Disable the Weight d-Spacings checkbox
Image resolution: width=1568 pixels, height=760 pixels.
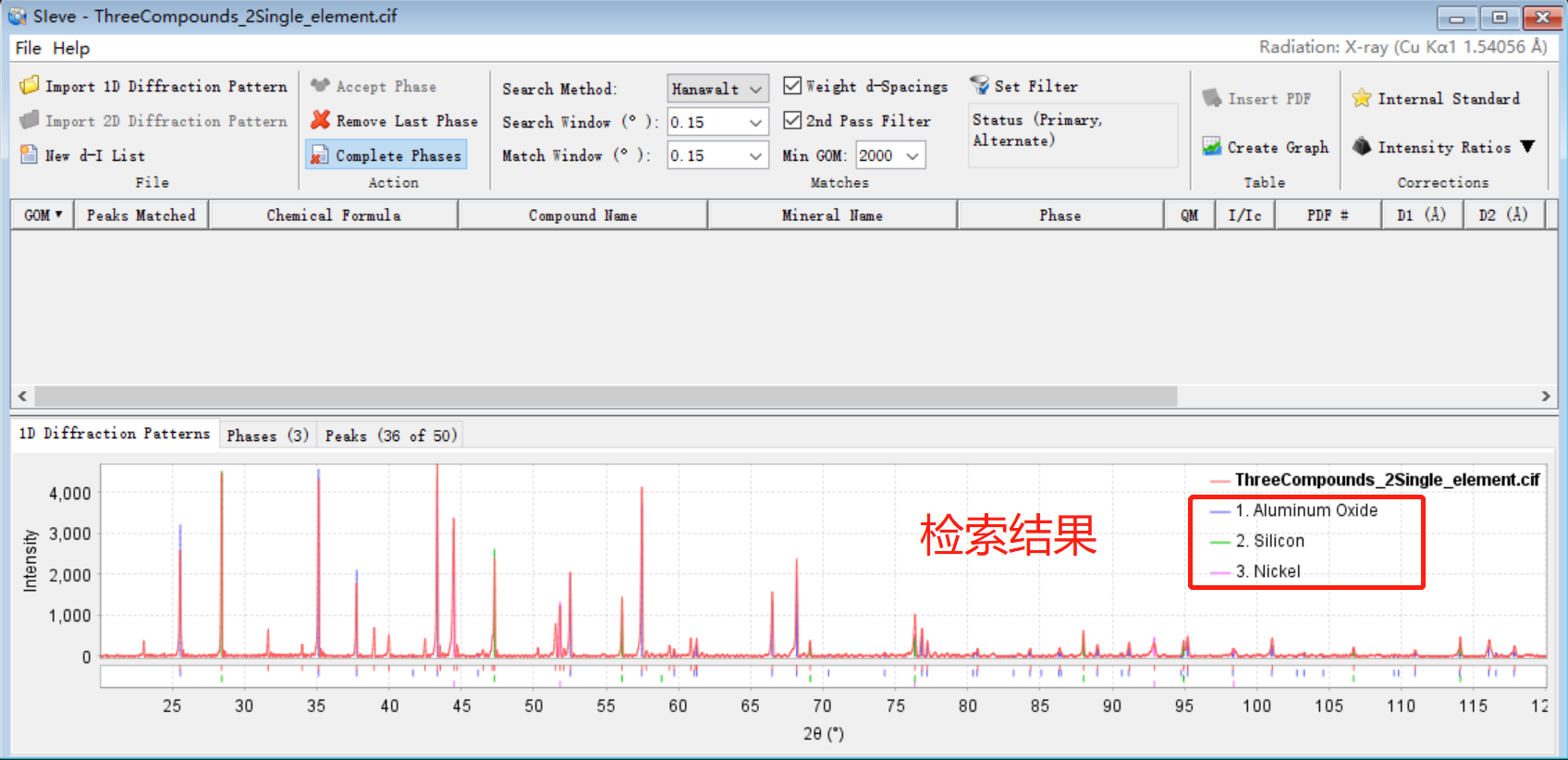click(792, 86)
